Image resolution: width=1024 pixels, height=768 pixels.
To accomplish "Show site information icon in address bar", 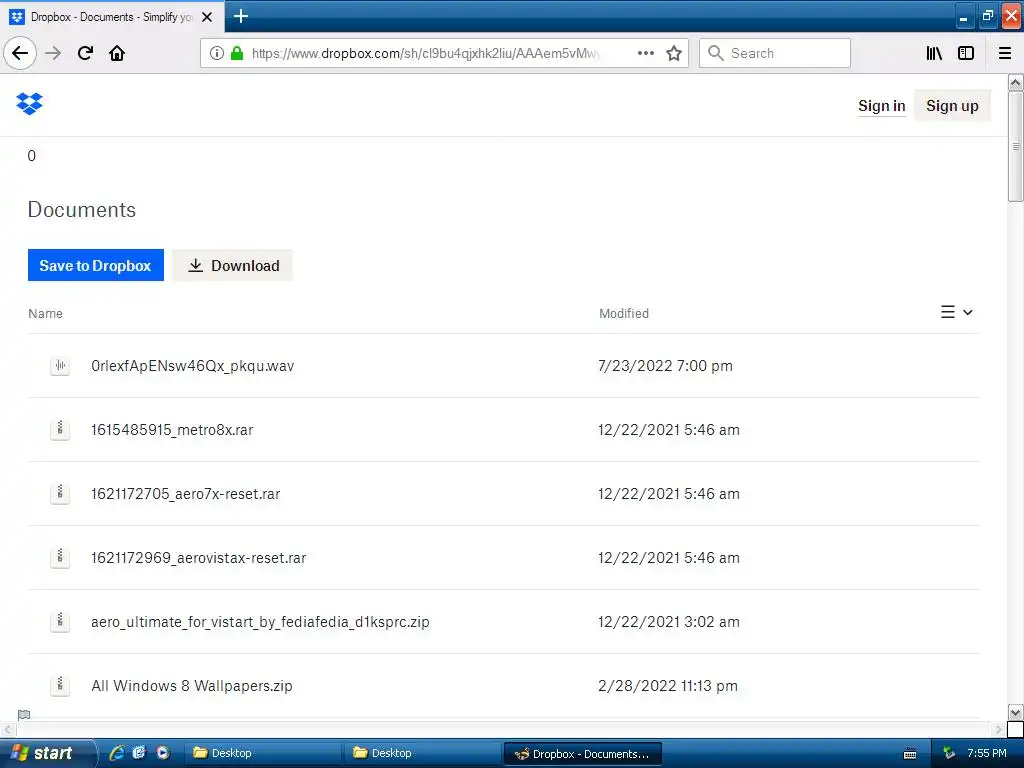I will [x=216, y=53].
